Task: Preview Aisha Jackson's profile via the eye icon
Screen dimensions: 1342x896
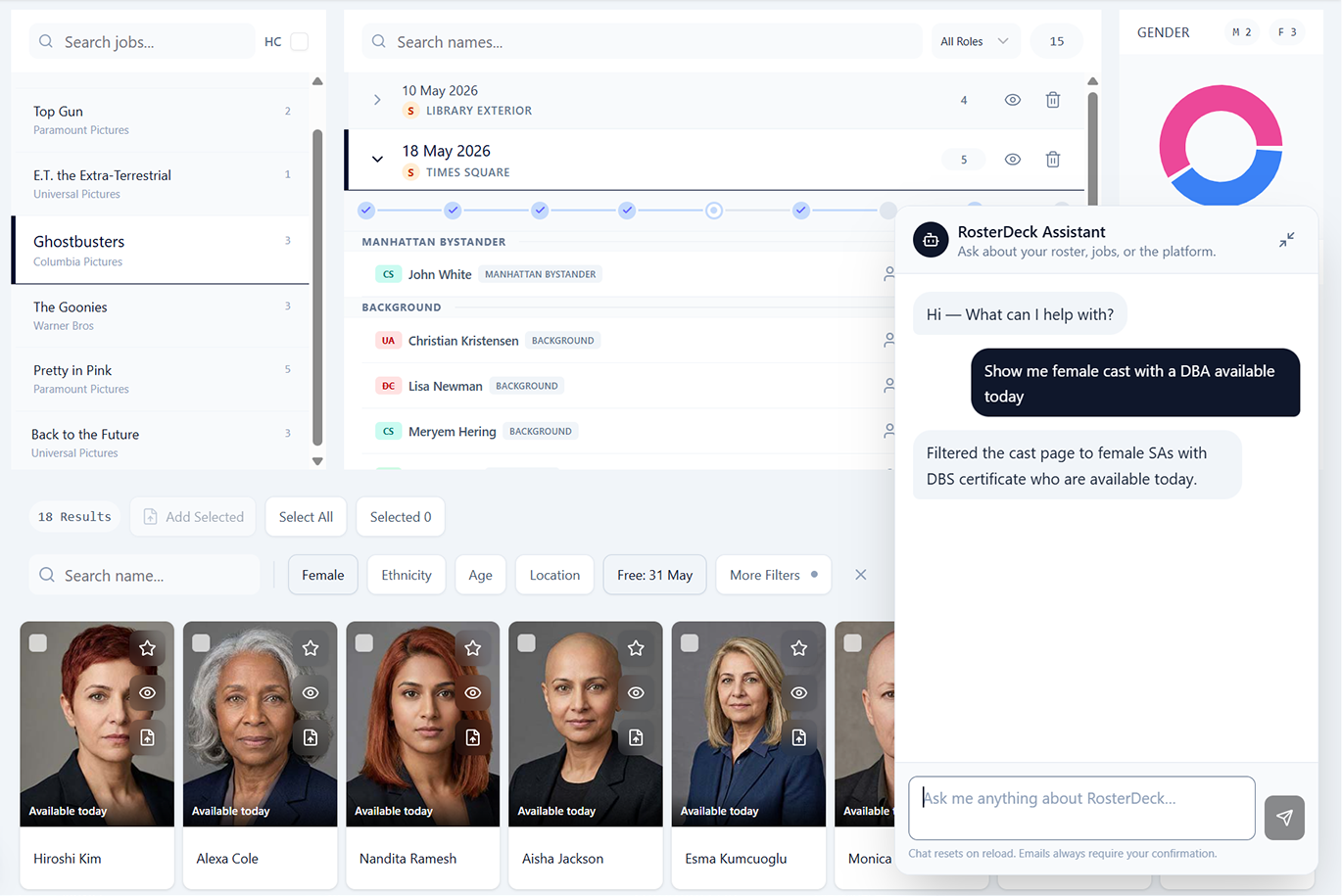Action: click(636, 692)
